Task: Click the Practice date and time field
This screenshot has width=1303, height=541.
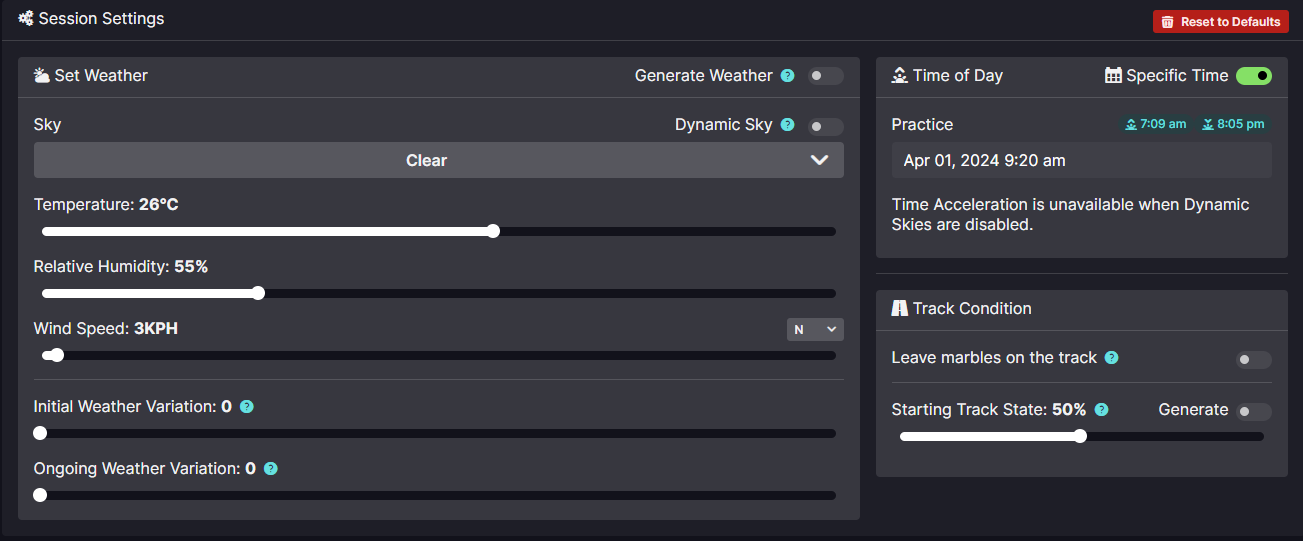Action: click(1082, 160)
